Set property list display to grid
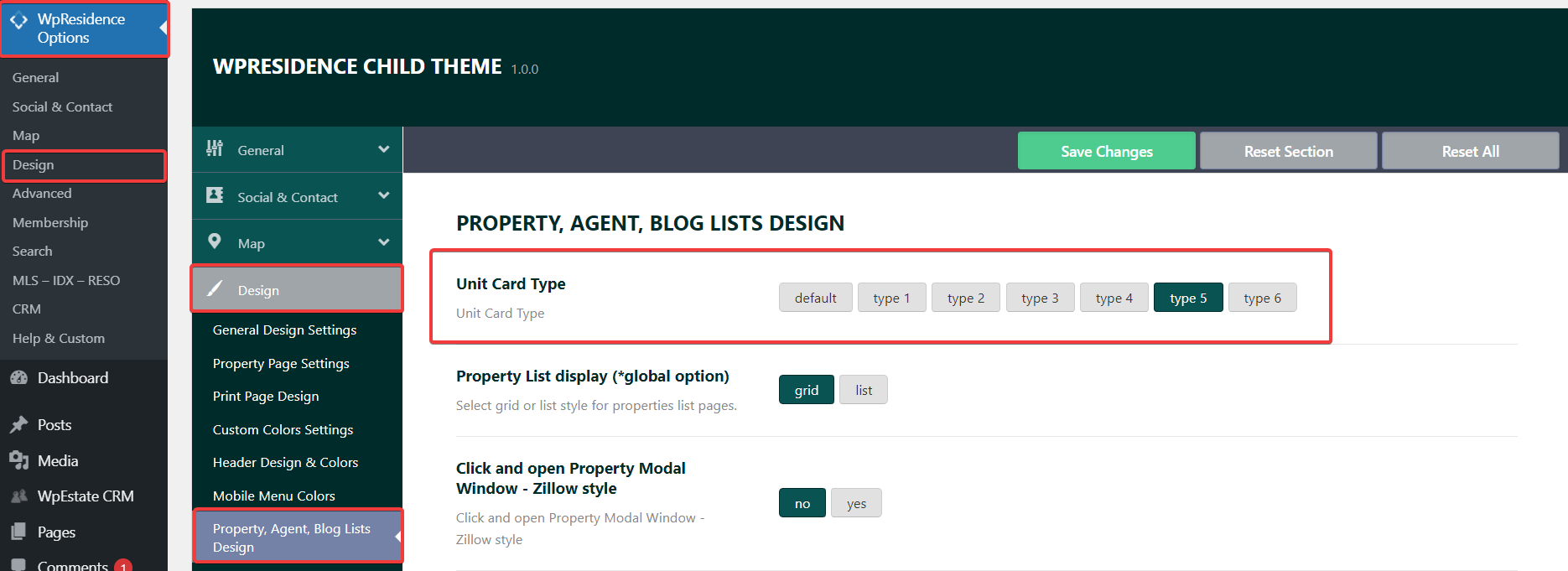This screenshot has width=1568, height=571. pyautogui.click(x=807, y=390)
